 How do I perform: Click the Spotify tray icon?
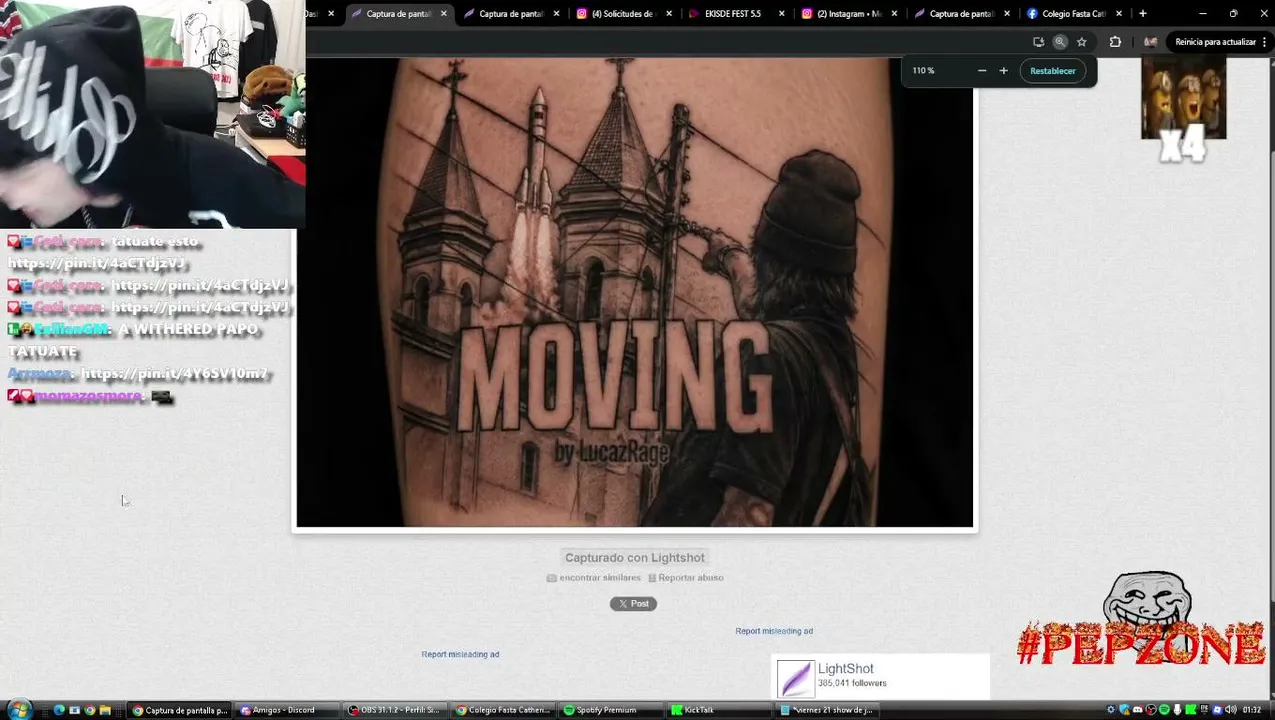point(1164,710)
